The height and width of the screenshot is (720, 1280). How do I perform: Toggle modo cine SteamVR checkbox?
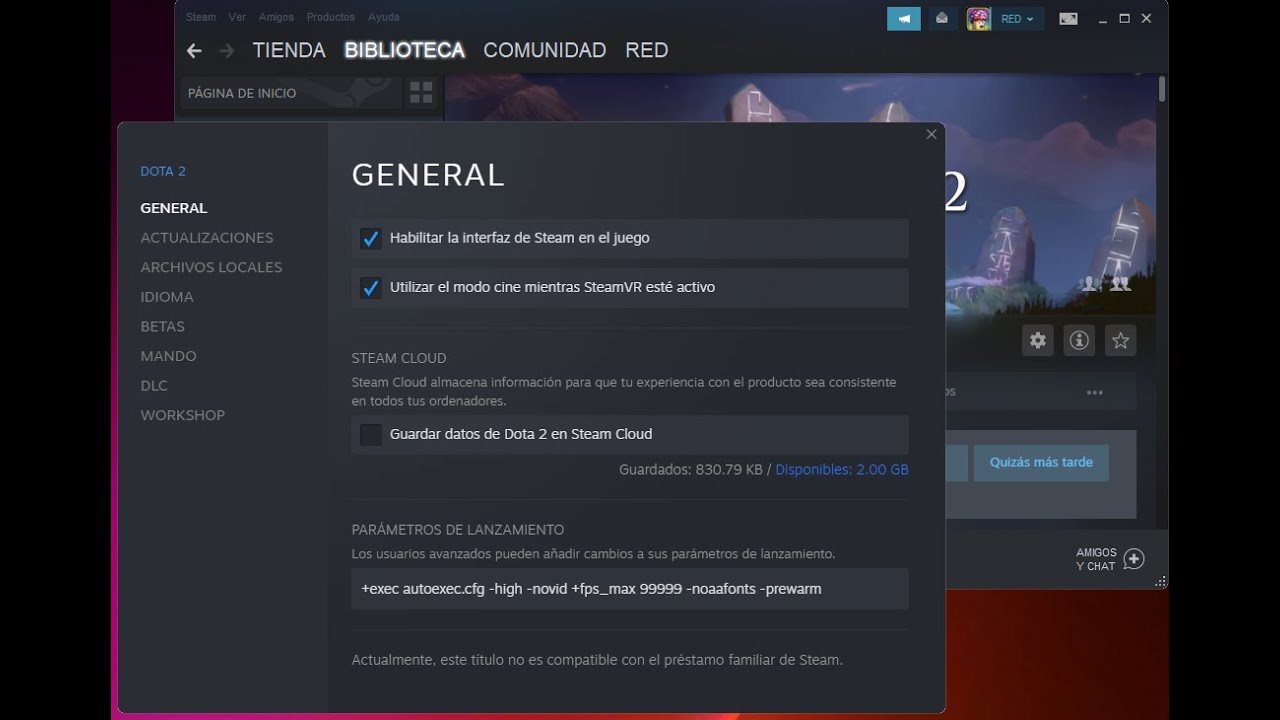click(371, 288)
